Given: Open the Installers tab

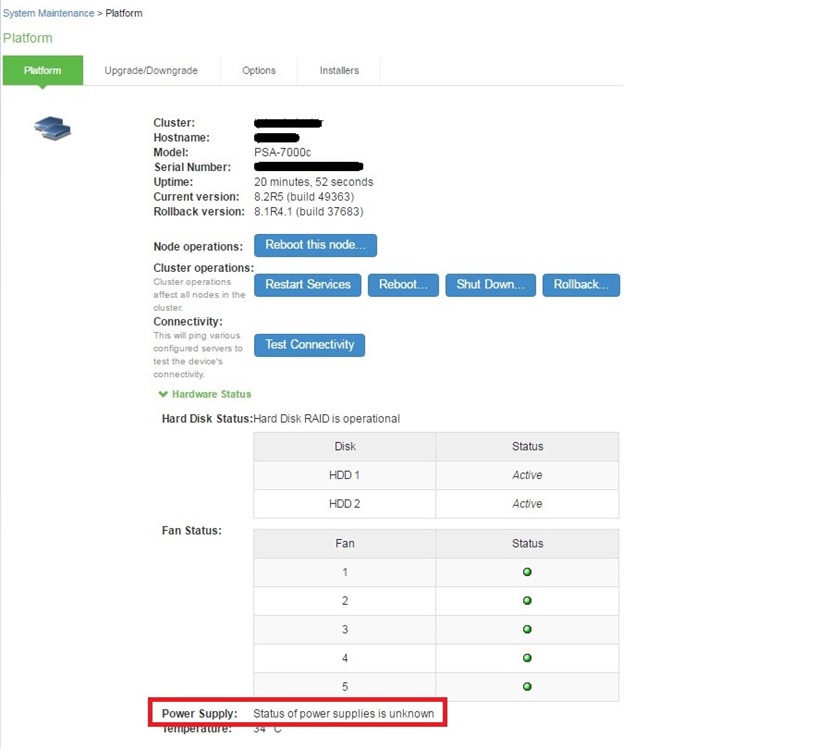Looking at the screenshot, I should tap(339, 70).
